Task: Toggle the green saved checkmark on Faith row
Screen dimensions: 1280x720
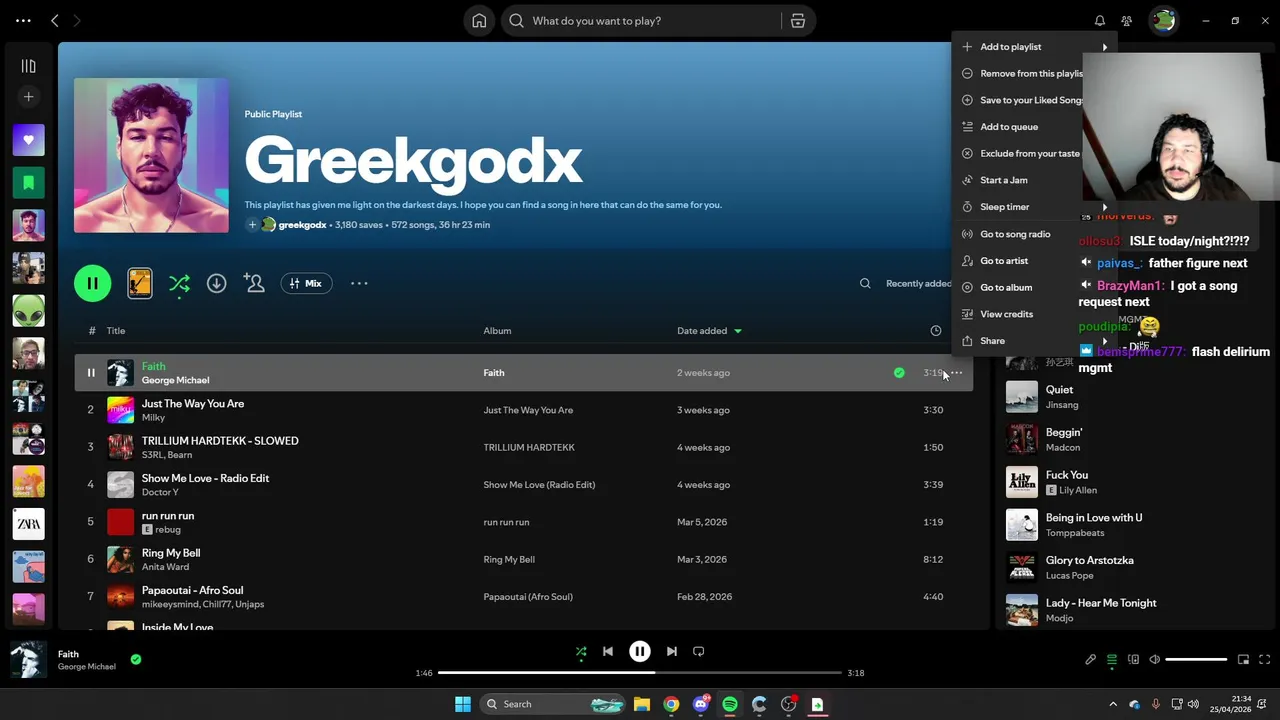Action: point(899,373)
